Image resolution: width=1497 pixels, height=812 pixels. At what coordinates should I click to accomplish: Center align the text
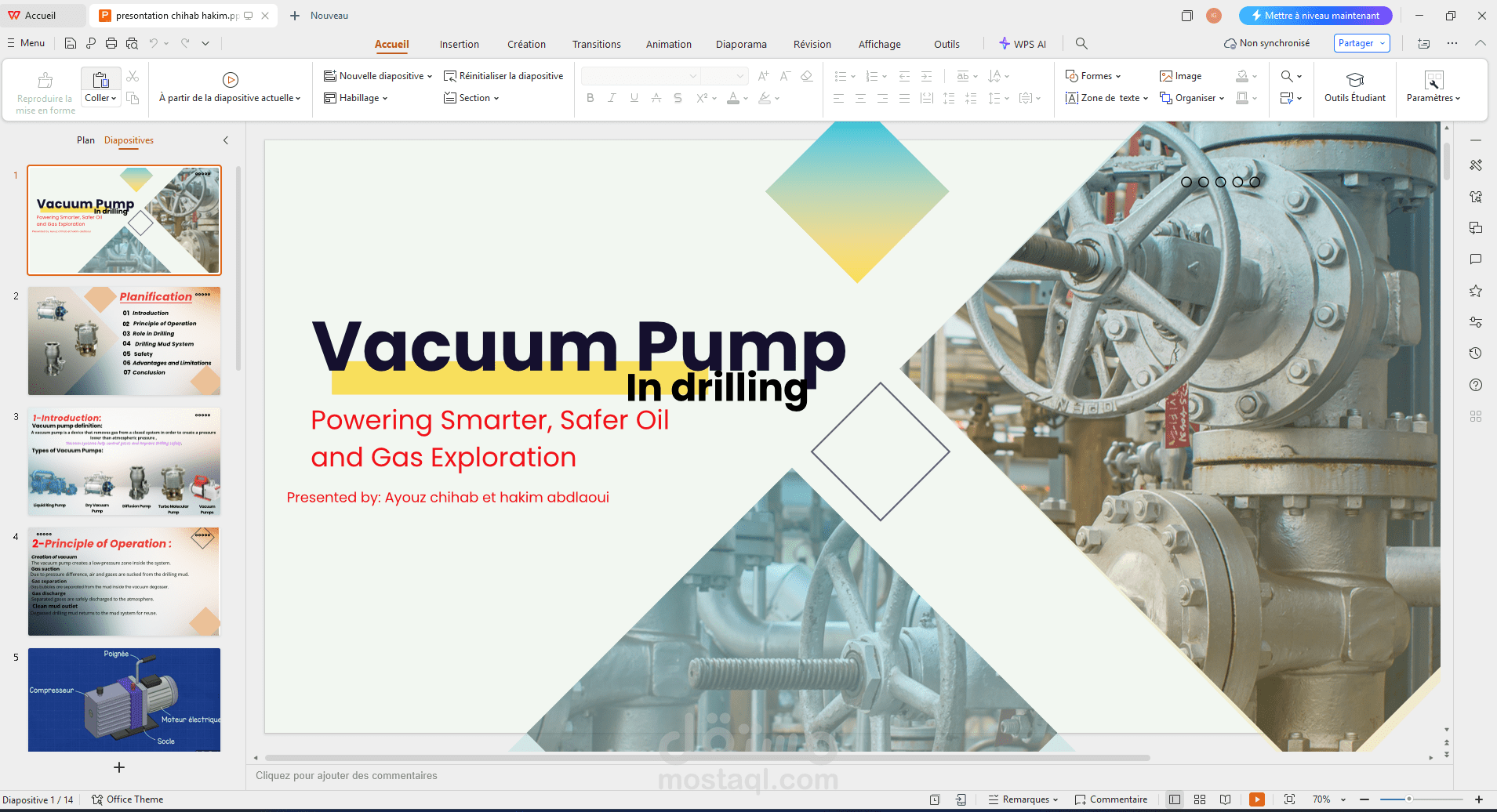(x=861, y=98)
